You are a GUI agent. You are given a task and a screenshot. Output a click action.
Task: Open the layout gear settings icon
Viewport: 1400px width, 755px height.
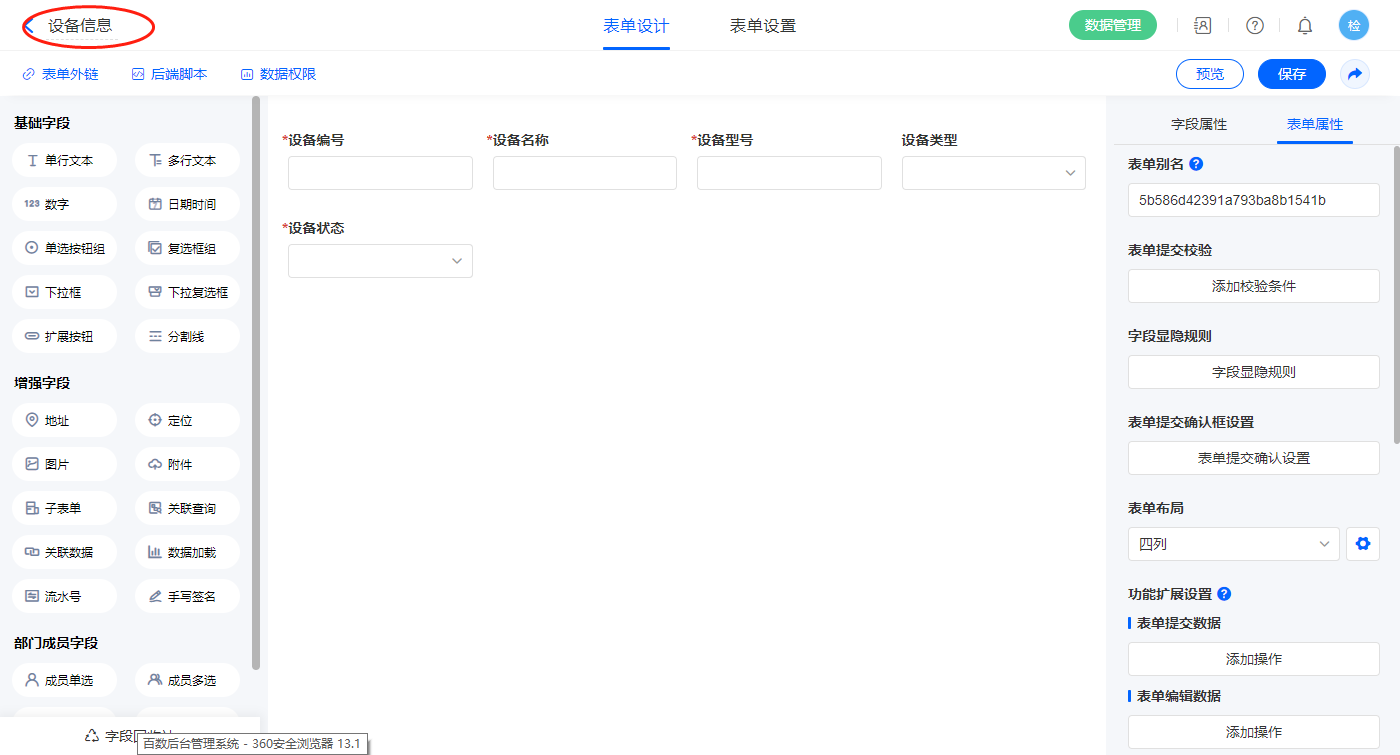tap(1362, 544)
